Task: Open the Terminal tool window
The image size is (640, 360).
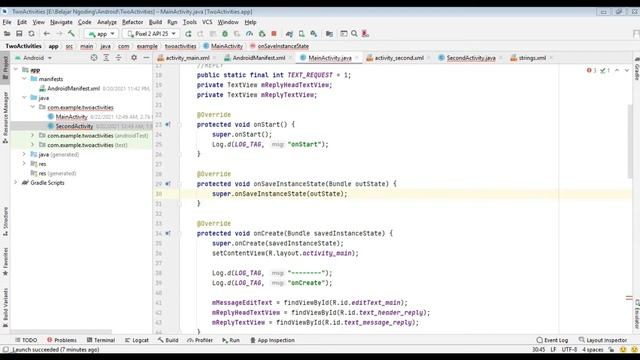Action: (100, 340)
